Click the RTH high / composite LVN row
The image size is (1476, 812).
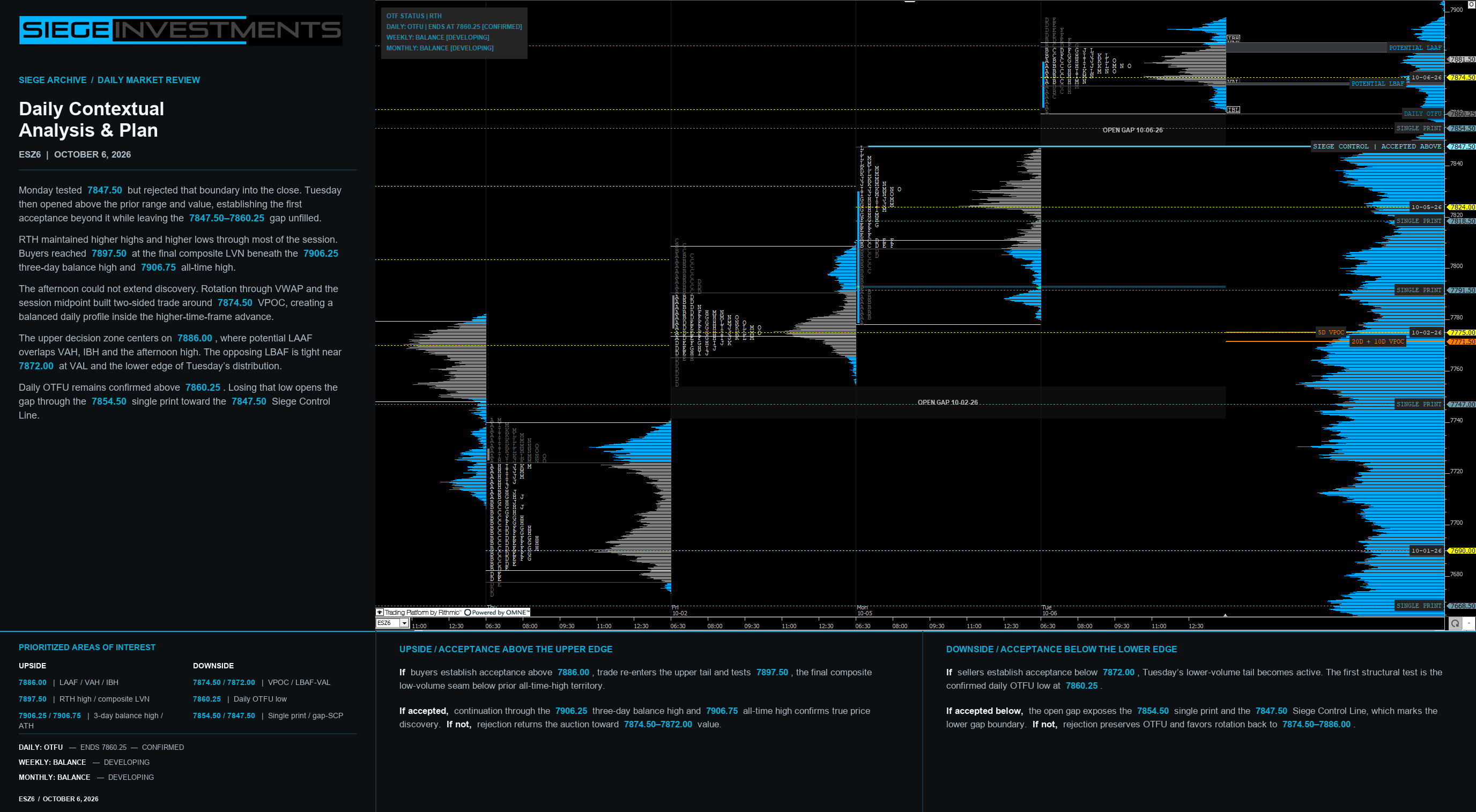84,699
